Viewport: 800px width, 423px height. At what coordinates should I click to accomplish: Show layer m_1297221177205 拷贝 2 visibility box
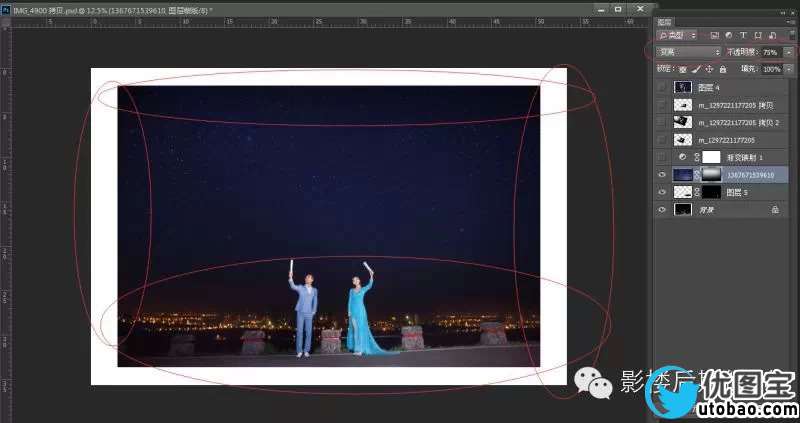(x=662, y=122)
